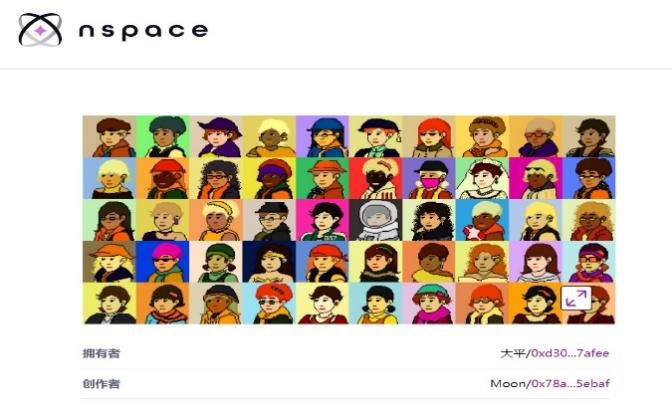Click the 创作者 label
Image resolution: width=672 pixels, height=414 pixels.
coord(101,383)
